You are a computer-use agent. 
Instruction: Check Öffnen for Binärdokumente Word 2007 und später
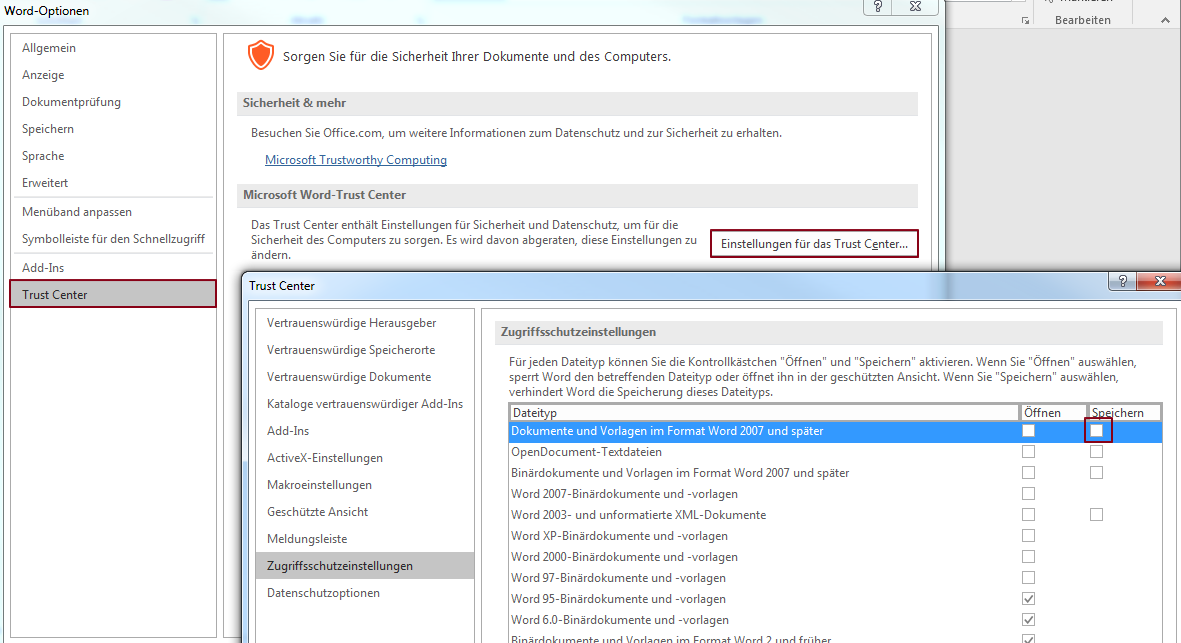click(1028, 473)
